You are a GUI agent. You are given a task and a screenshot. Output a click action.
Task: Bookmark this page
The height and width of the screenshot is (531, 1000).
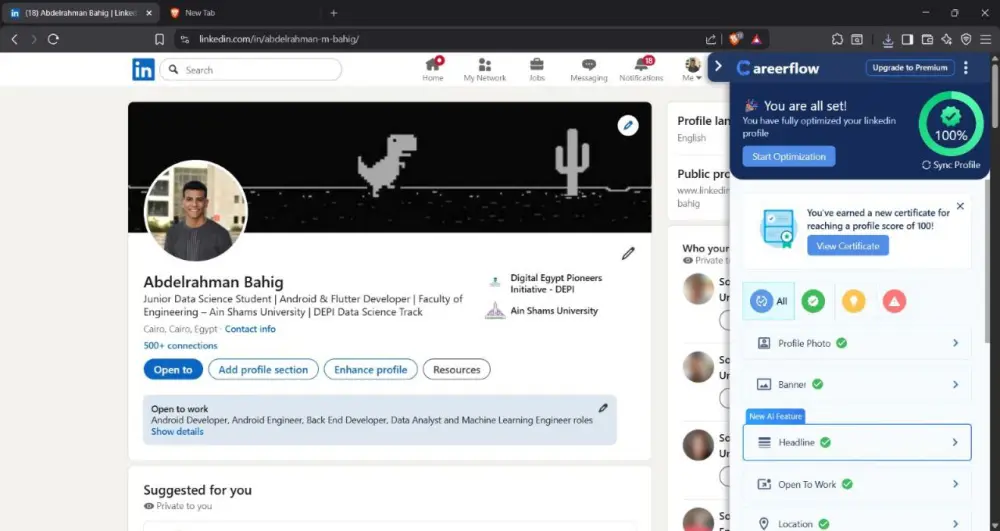159,39
